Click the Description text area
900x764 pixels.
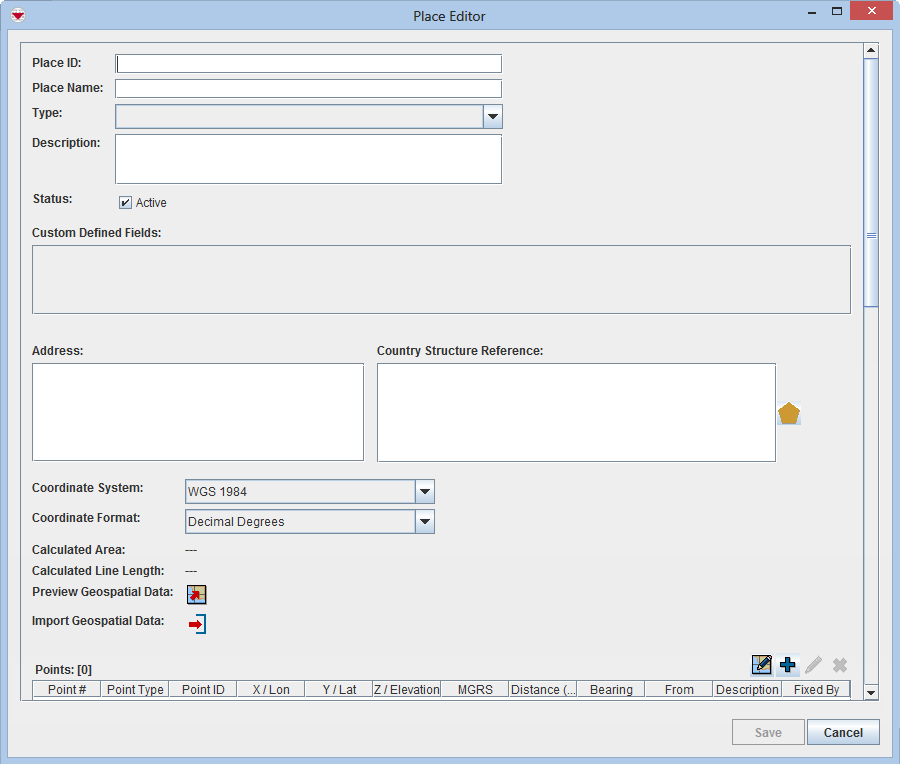click(308, 158)
